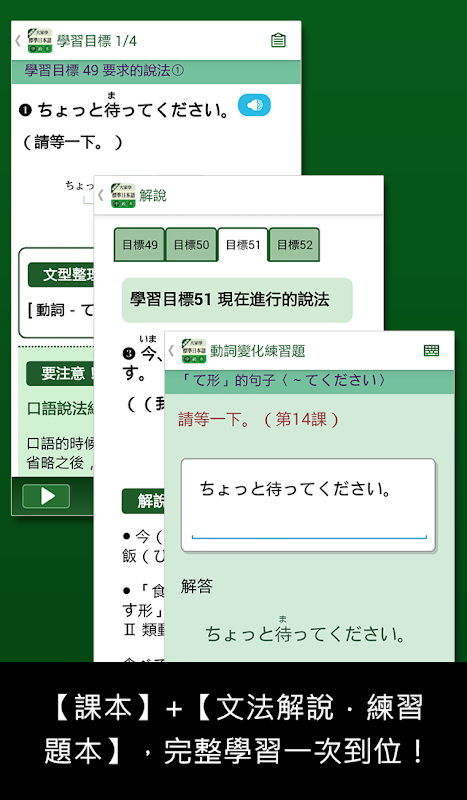Play audio for ちょっと待ってください sentence
Viewport: 467px width, 800px height.
(254, 105)
